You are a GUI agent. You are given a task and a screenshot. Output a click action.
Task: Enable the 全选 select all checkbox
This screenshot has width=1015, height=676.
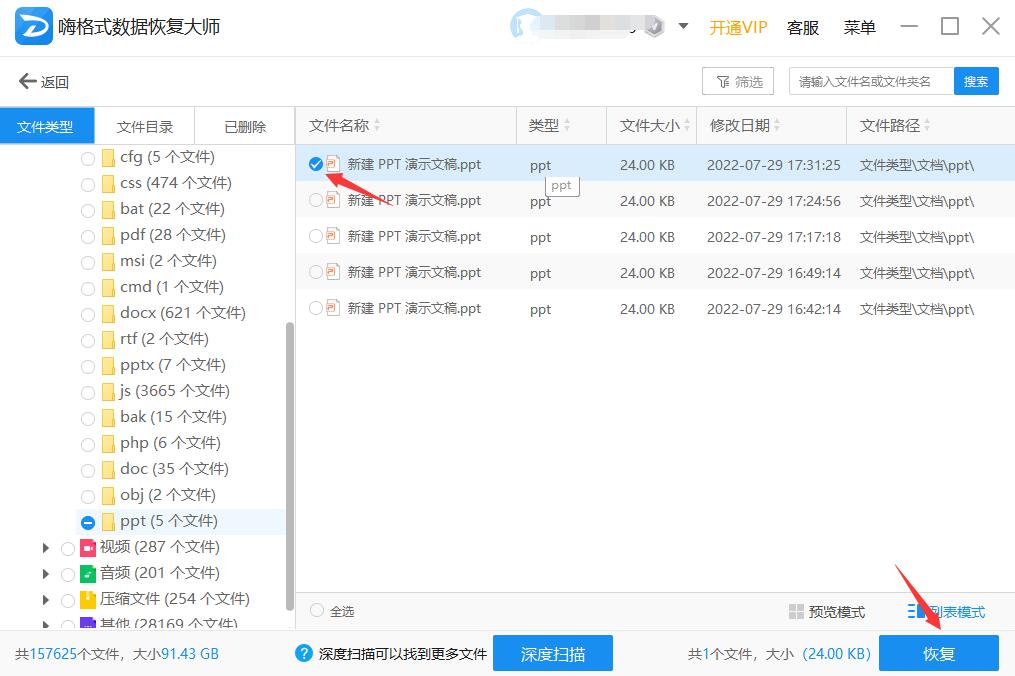[316, 610]
